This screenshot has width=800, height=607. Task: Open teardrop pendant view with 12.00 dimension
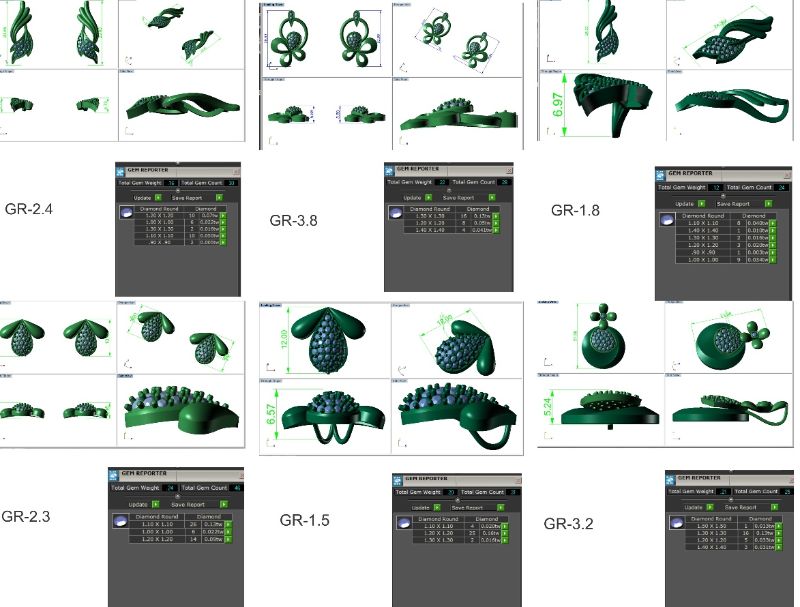coord(325,340)
